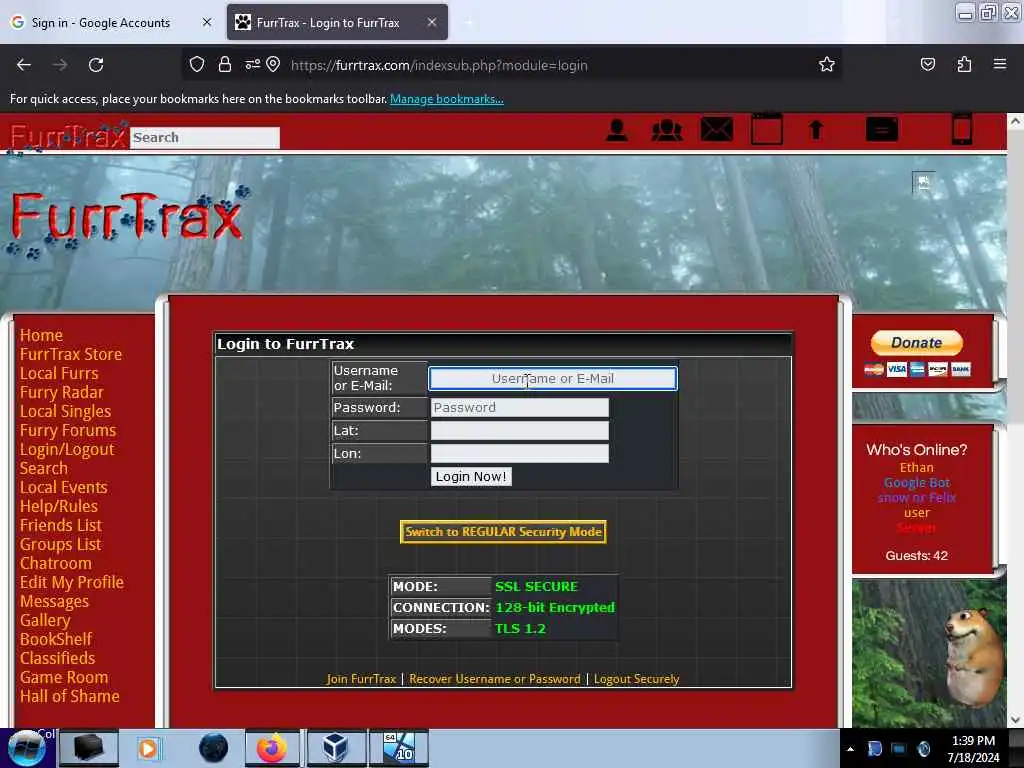Open Local Furrs in sidebar
Screen dimensions: 1024x768
click(59, 373)
